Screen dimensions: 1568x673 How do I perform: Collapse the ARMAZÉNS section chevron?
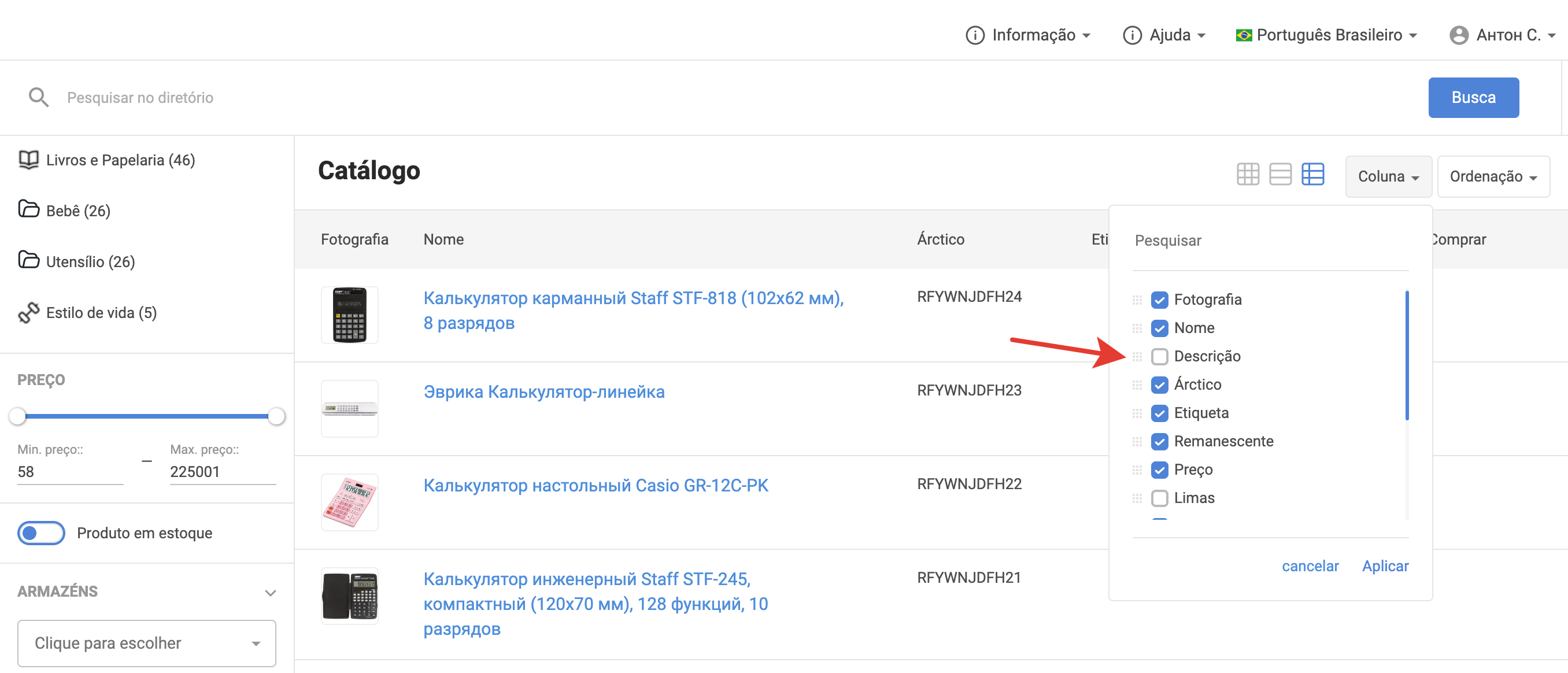(270, 593)
